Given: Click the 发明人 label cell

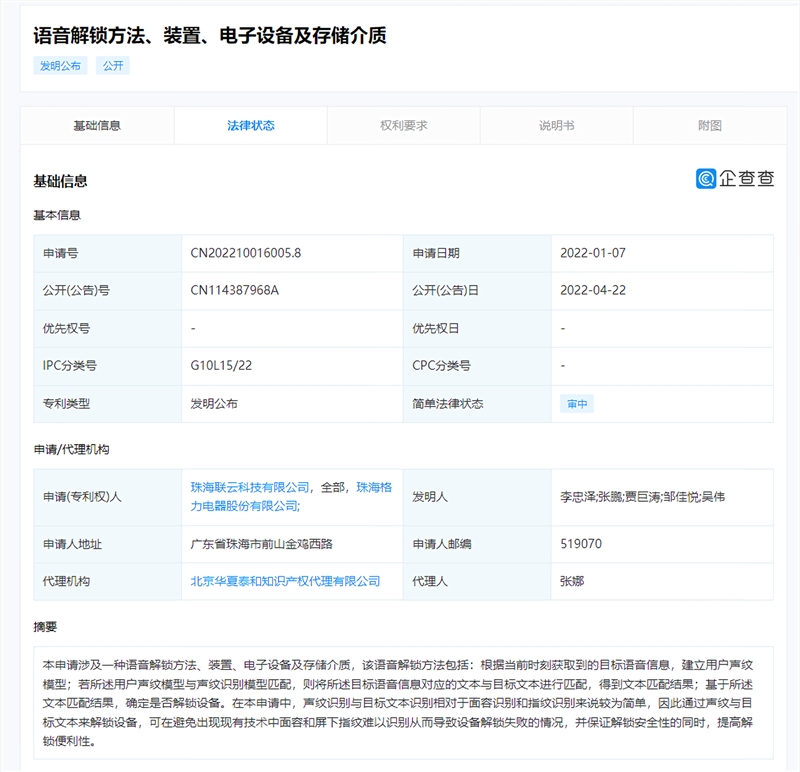Looking at the screenshot, I should [477, 497].
